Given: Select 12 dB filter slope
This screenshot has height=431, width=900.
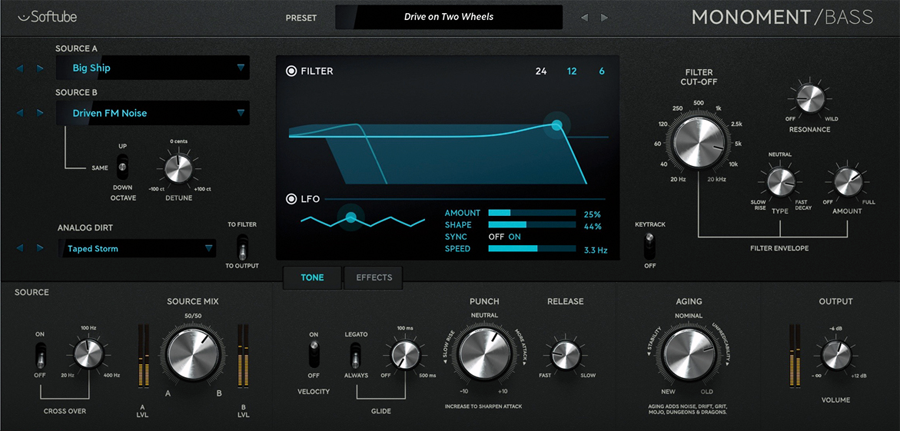Looking at the screenshot, I should [x=572, y=72].
